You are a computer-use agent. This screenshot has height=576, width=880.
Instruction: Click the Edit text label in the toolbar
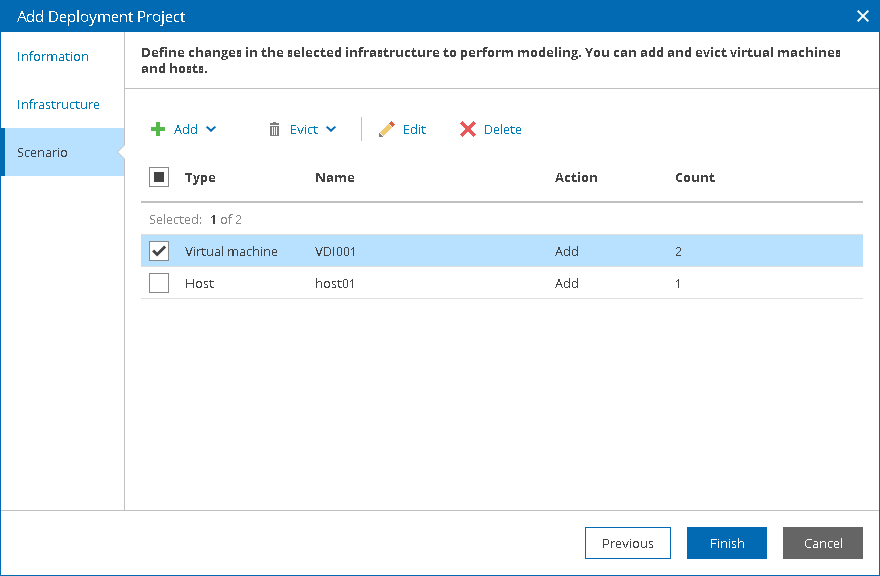click(414, 129)
